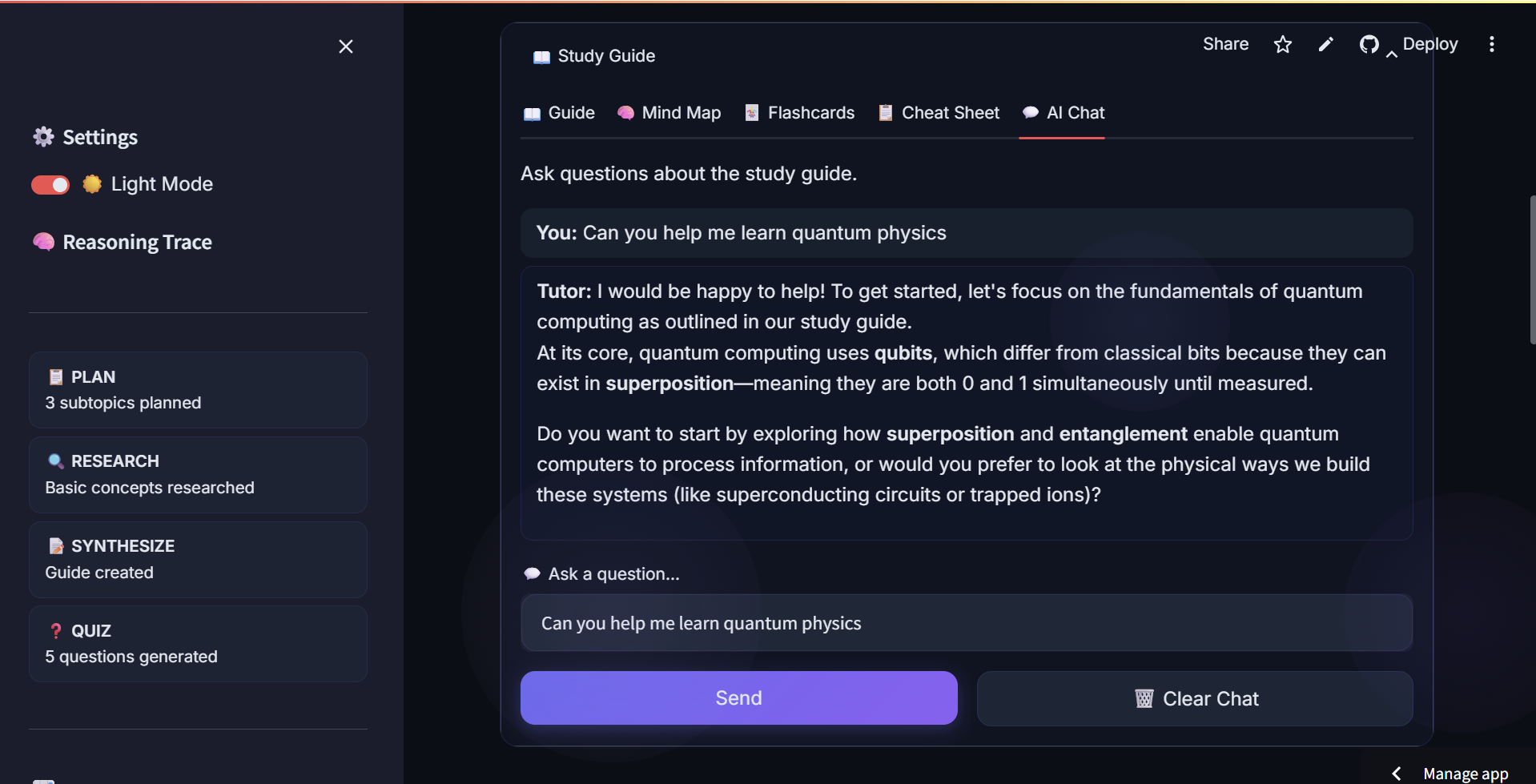1536x784 pixels.
Task: Click the Study Guide book icon
Action: pyautogui.click(x=541, y=57)
